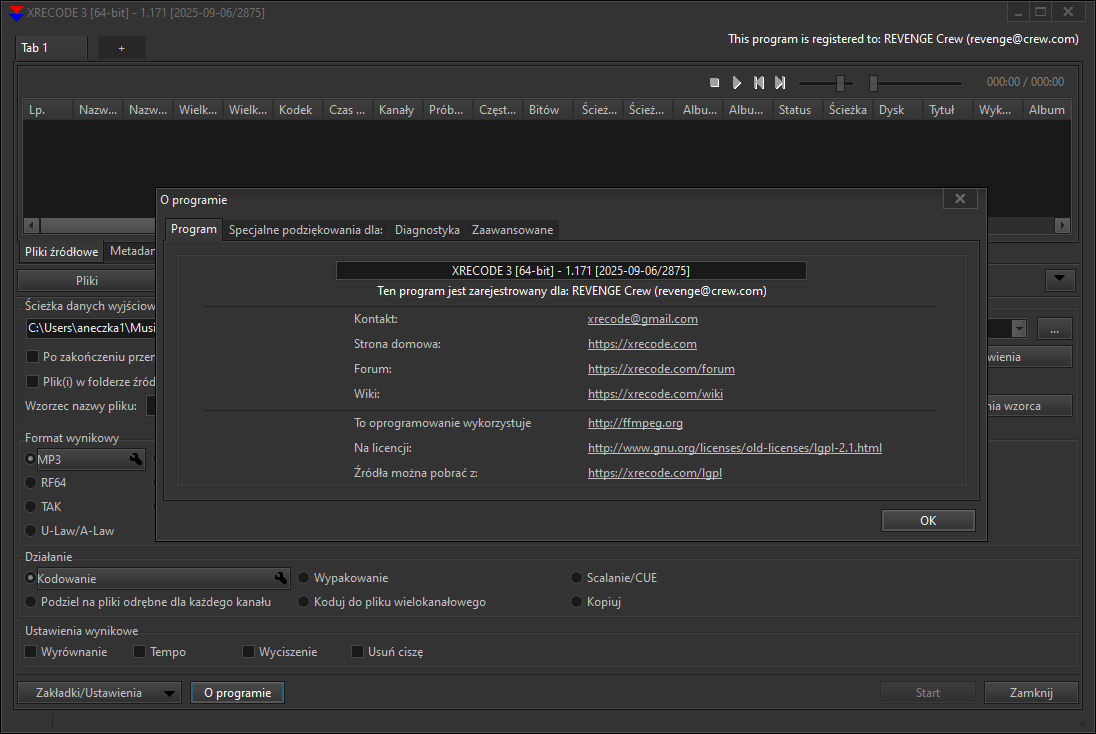Open the xrecode.com/forum link

tap(661, 369)
